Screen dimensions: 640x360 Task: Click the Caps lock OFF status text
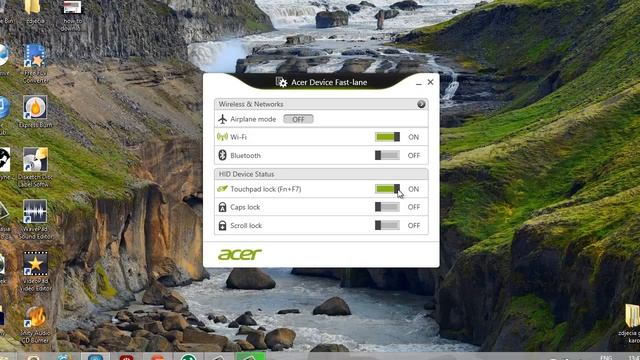pos(414,207)
